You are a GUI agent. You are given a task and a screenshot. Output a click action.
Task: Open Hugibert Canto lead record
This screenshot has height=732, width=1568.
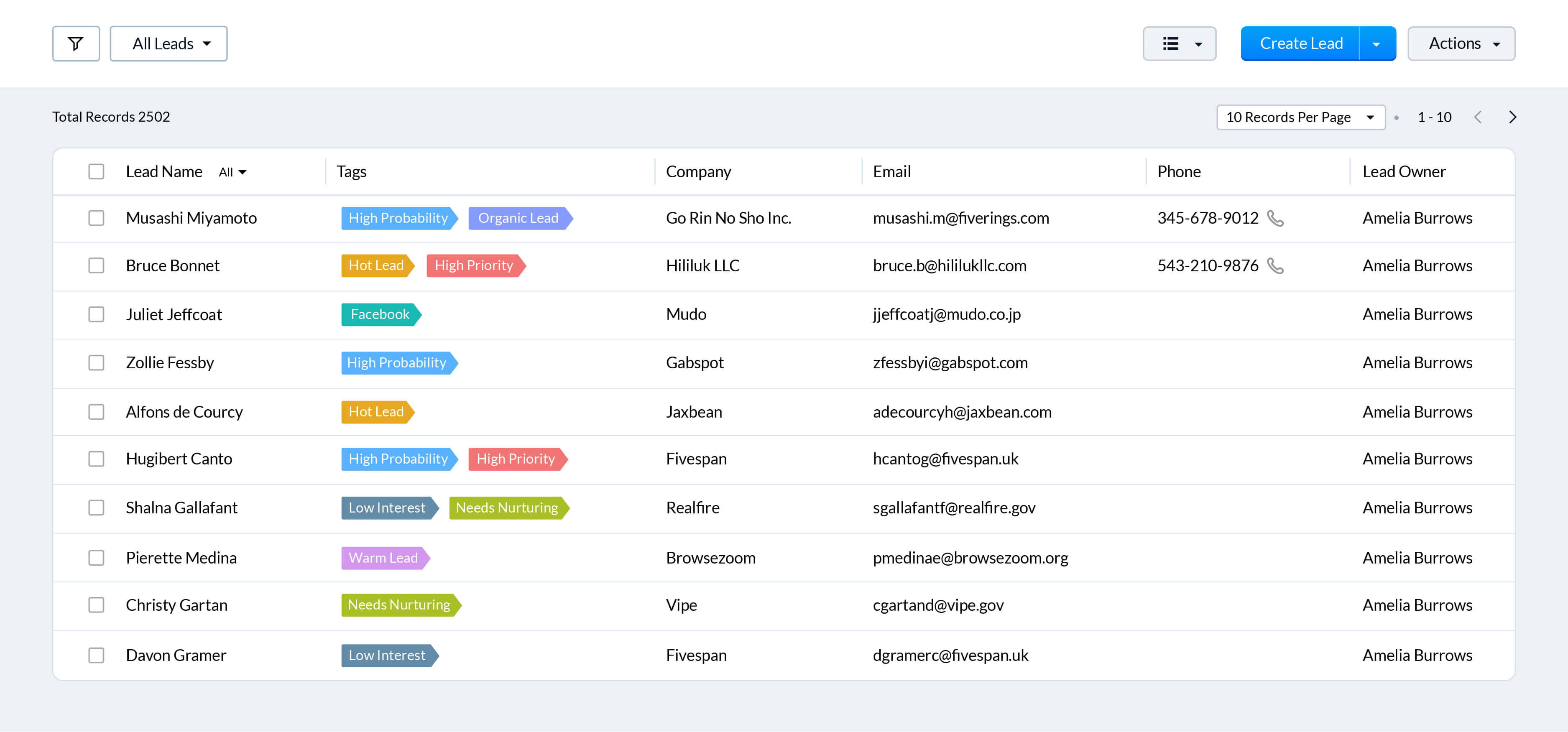tap(179, 459)
